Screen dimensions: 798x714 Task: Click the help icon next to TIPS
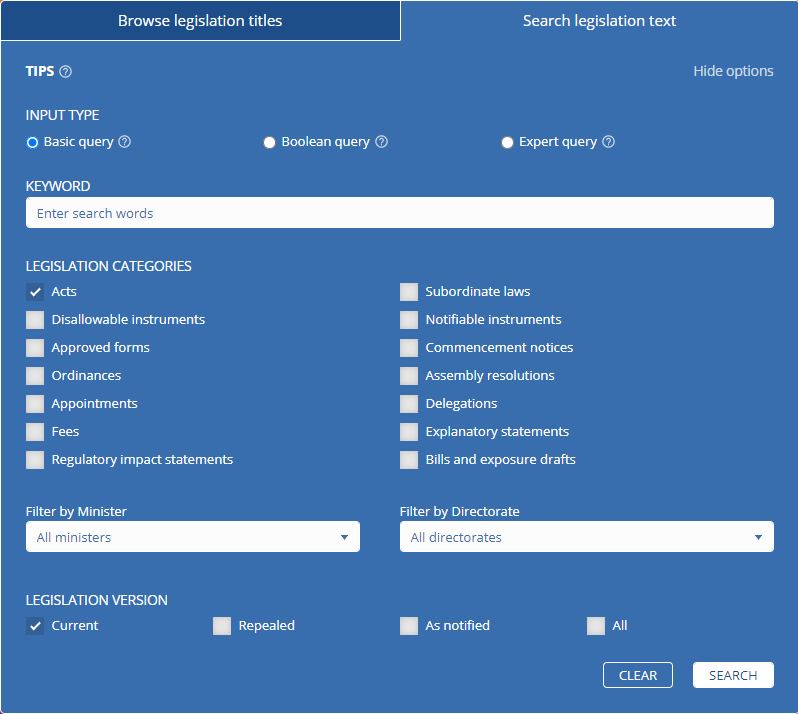tap(66, 72)
